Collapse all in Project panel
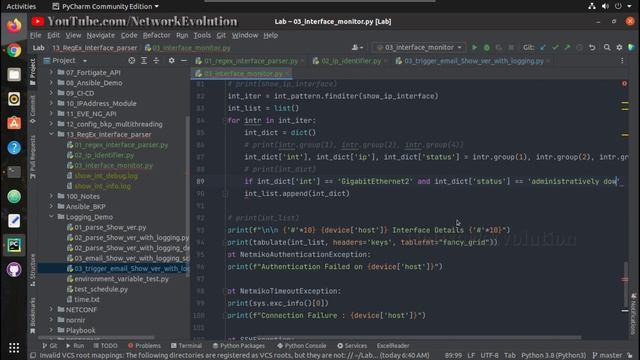The width and height of the screenshot is (640, 360). click(156, 60)
